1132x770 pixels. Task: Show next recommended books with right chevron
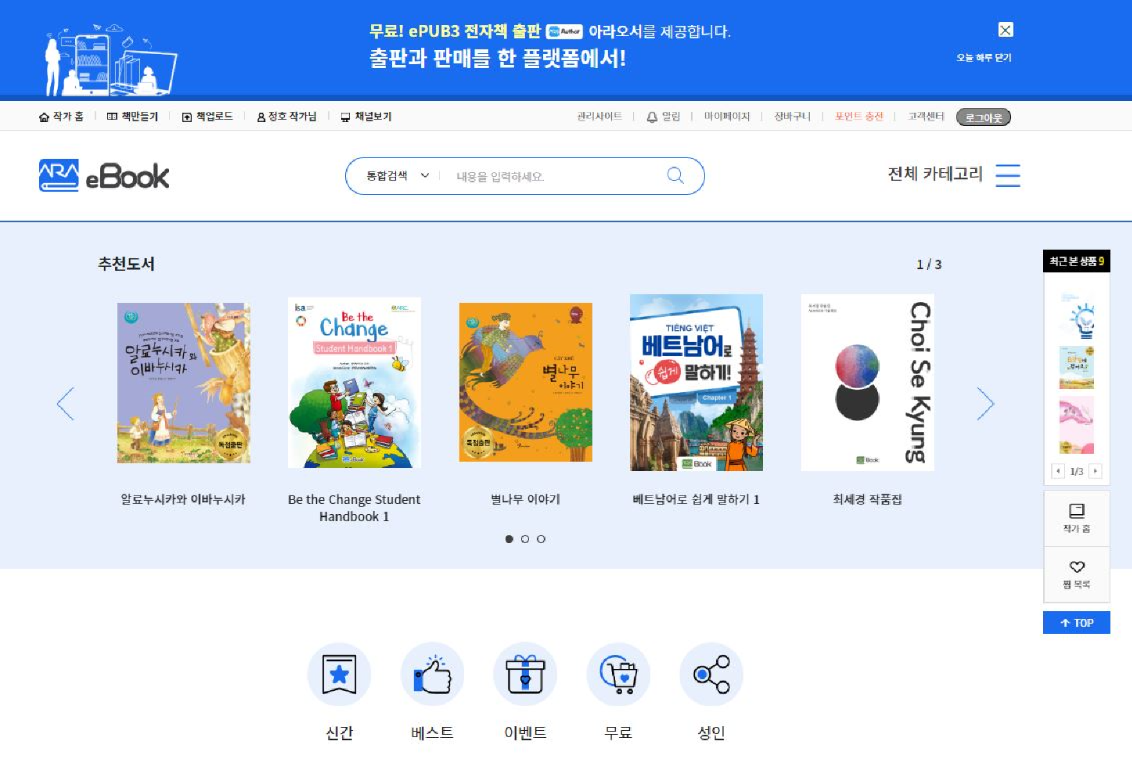(985, 403)
